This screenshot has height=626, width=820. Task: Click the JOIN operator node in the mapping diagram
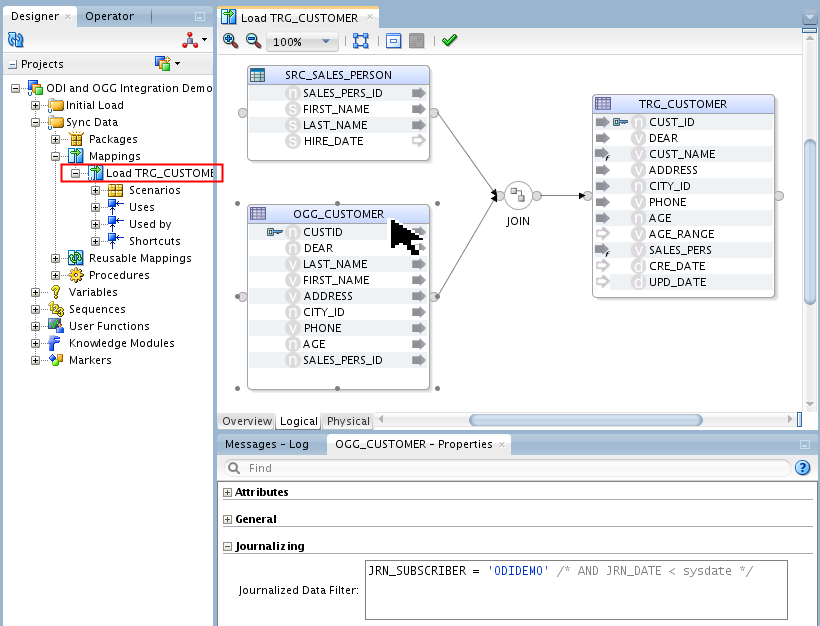(517, 196)
